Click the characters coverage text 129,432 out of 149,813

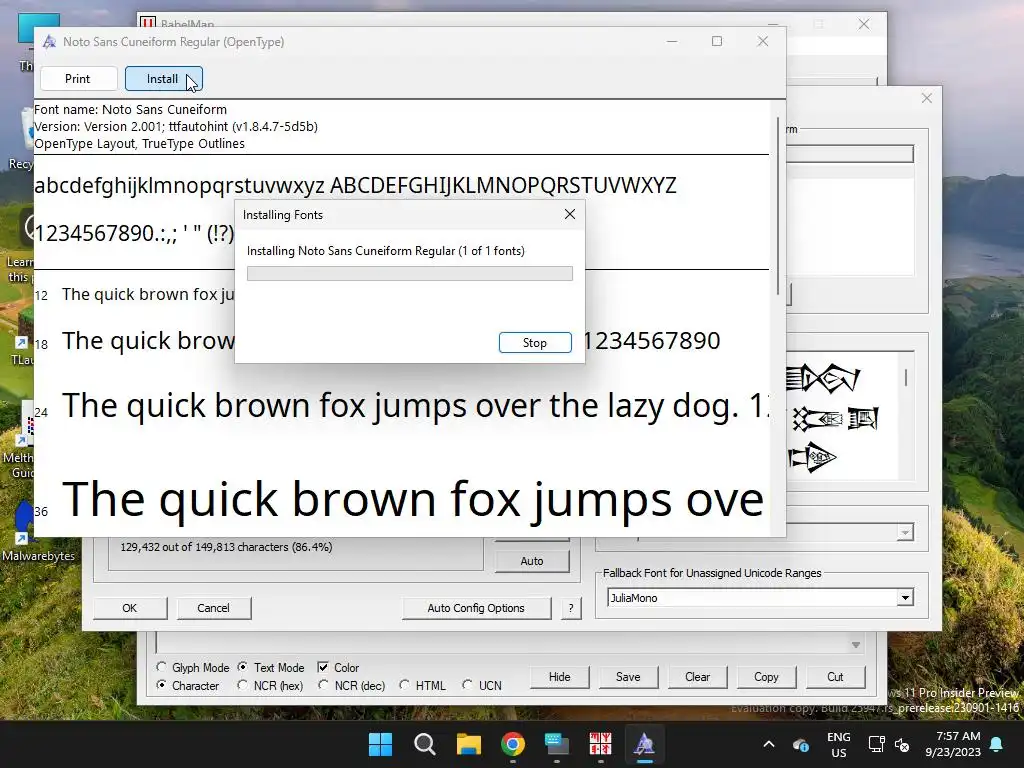click(x=226, y=547)
